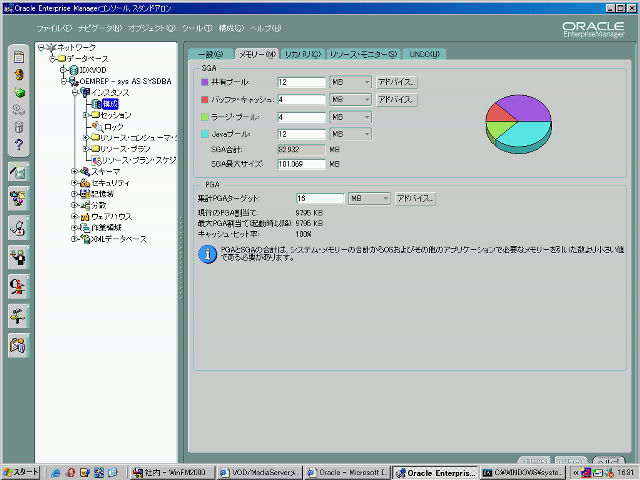Click the green cube icon in sidebar
Viewport: 640px width, 480px height.
(18, 92)
